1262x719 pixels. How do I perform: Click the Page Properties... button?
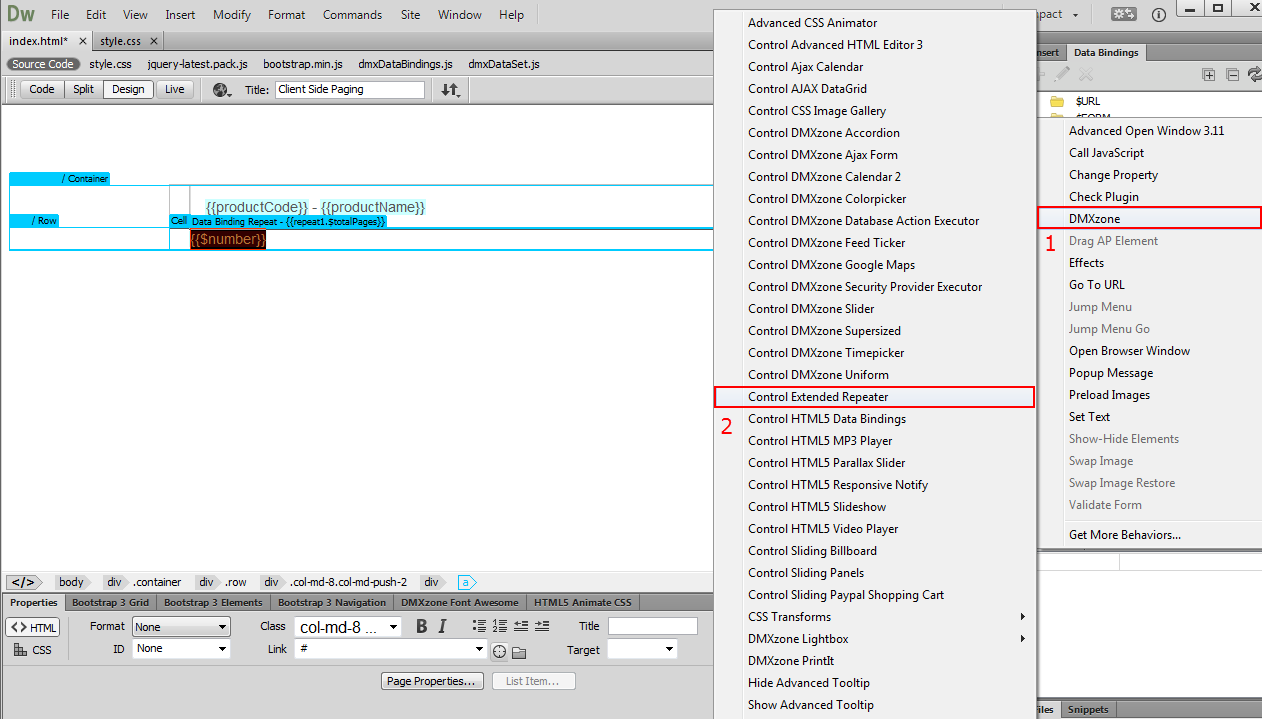(x=433, y=681)
